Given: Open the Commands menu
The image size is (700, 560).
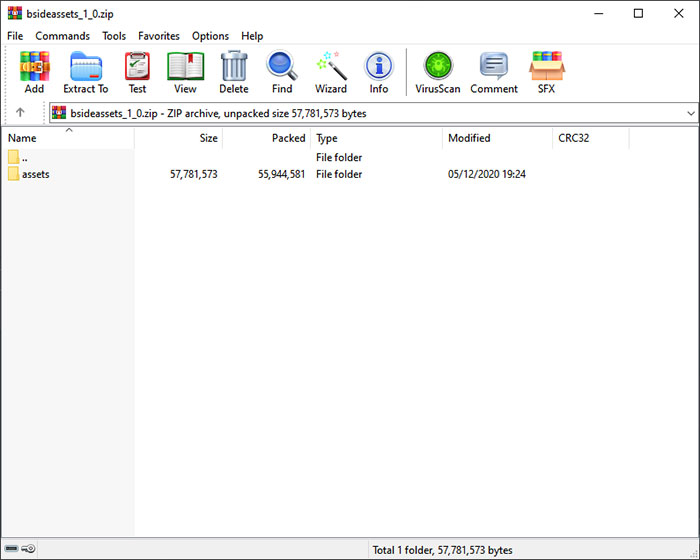Looking at the screenshot, I should coord(62,36).
